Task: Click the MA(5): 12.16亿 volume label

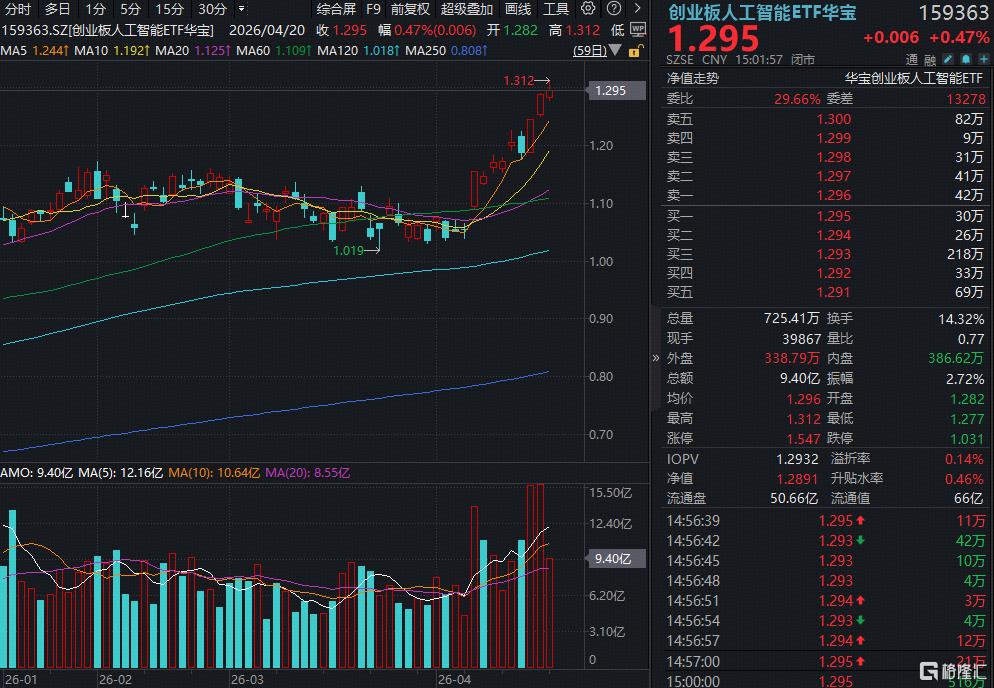Action: pos(120,473)
